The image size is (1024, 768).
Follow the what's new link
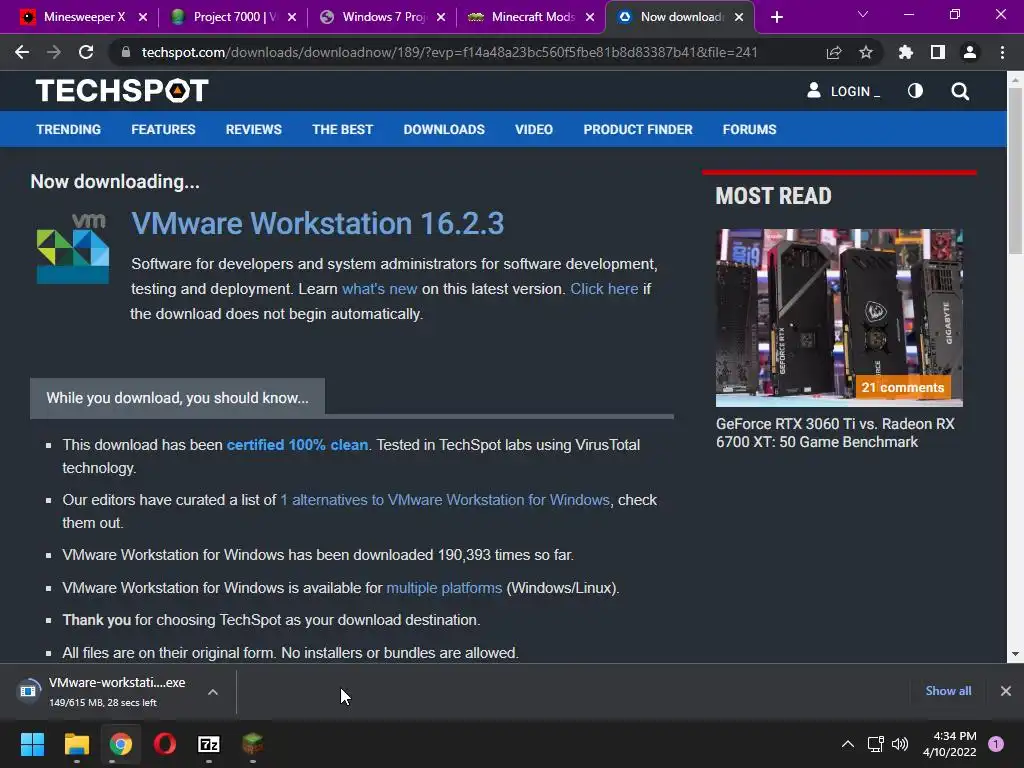tap(379, 289)
